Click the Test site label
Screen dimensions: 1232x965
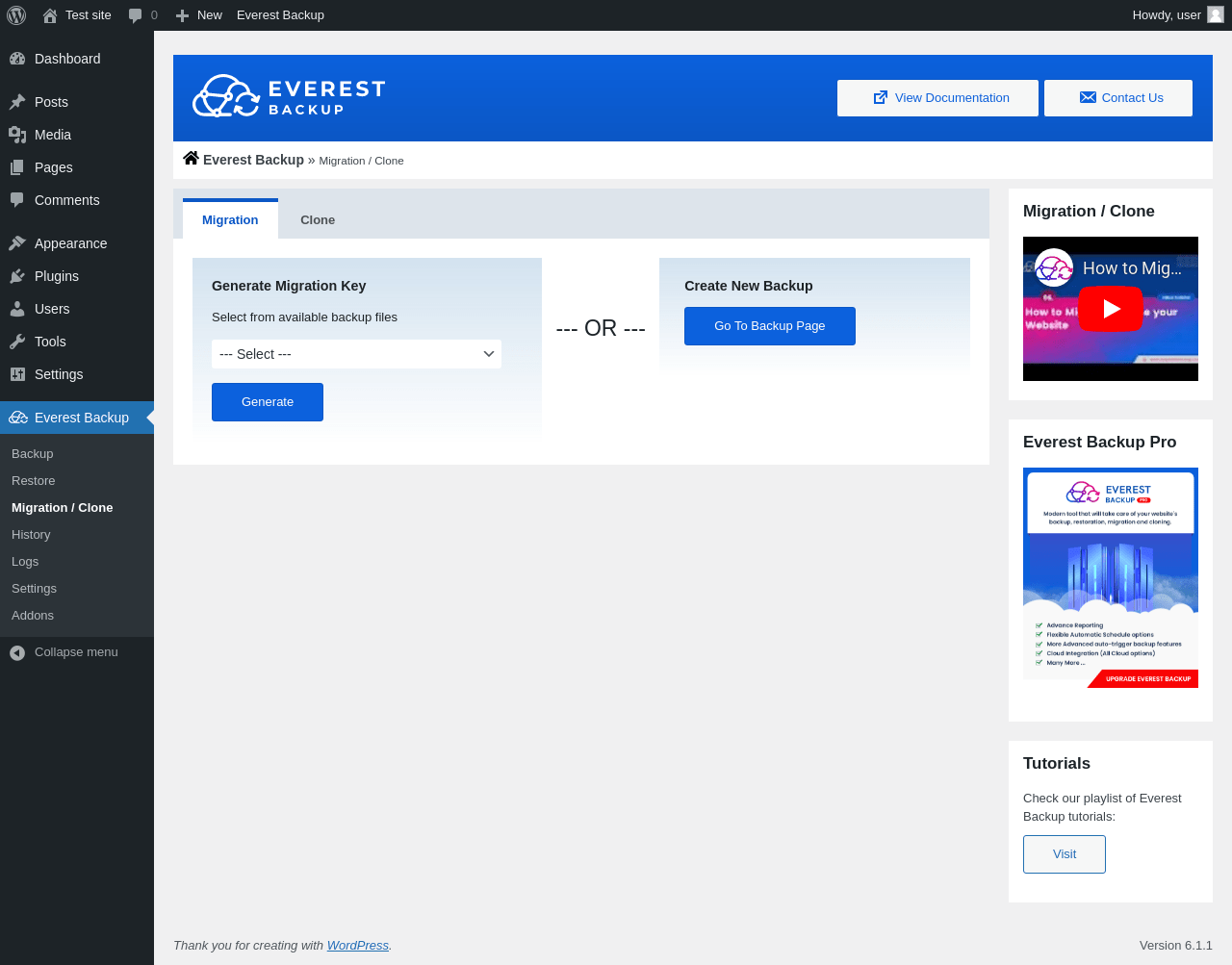pos(89,15)
